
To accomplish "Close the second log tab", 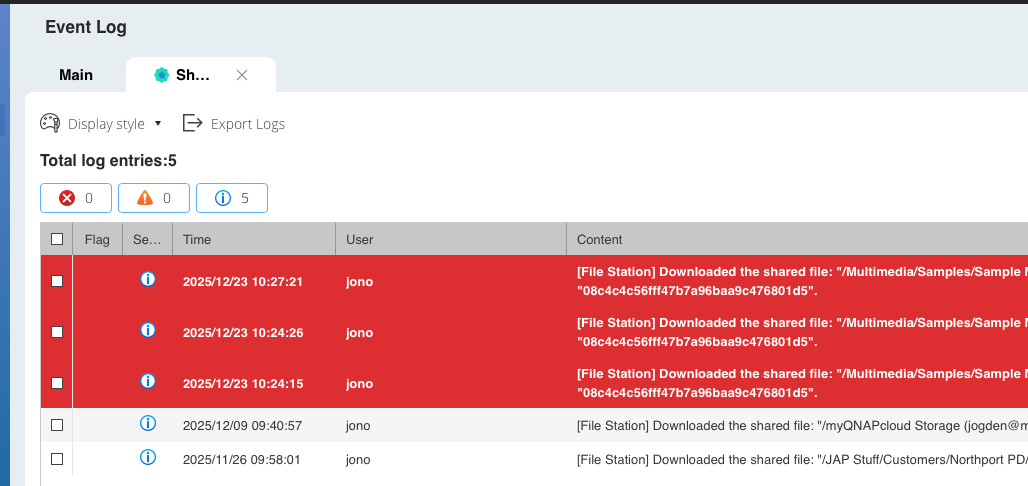I will tap(242, 75).
